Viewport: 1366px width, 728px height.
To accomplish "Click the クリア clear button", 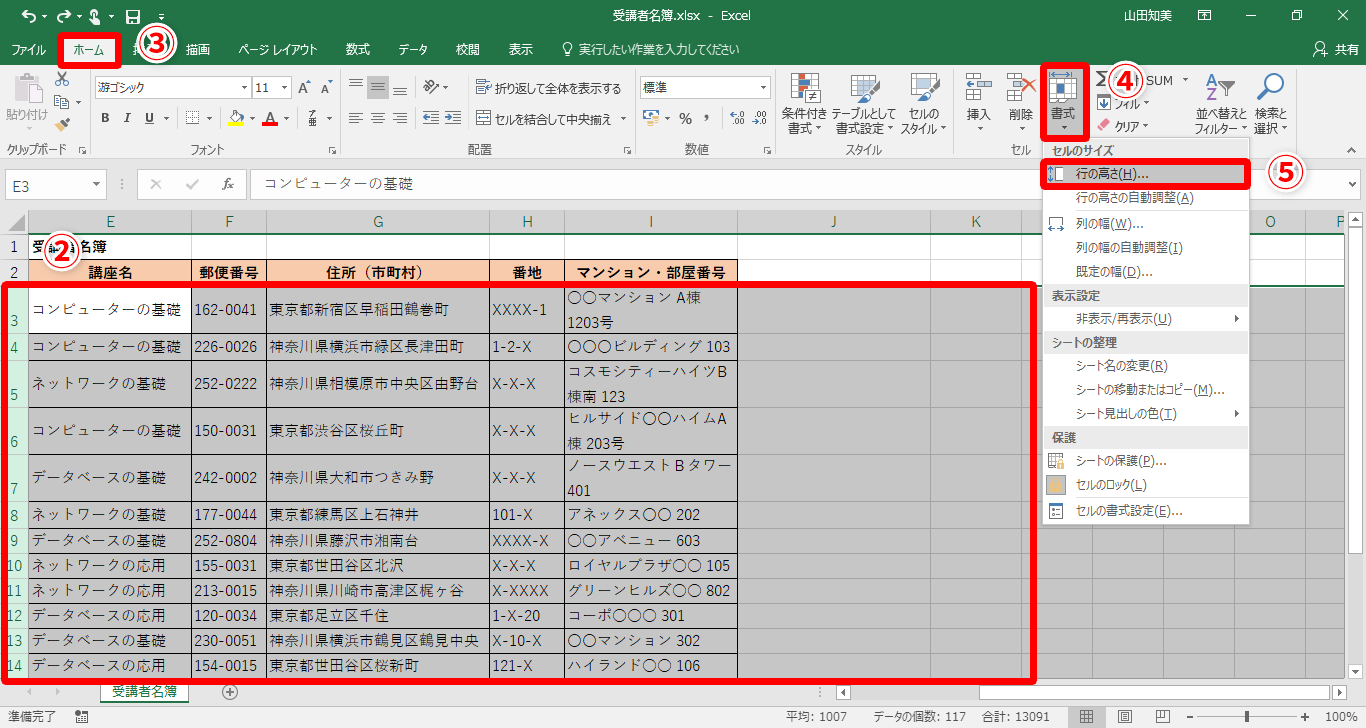I will pos(1122,126).
